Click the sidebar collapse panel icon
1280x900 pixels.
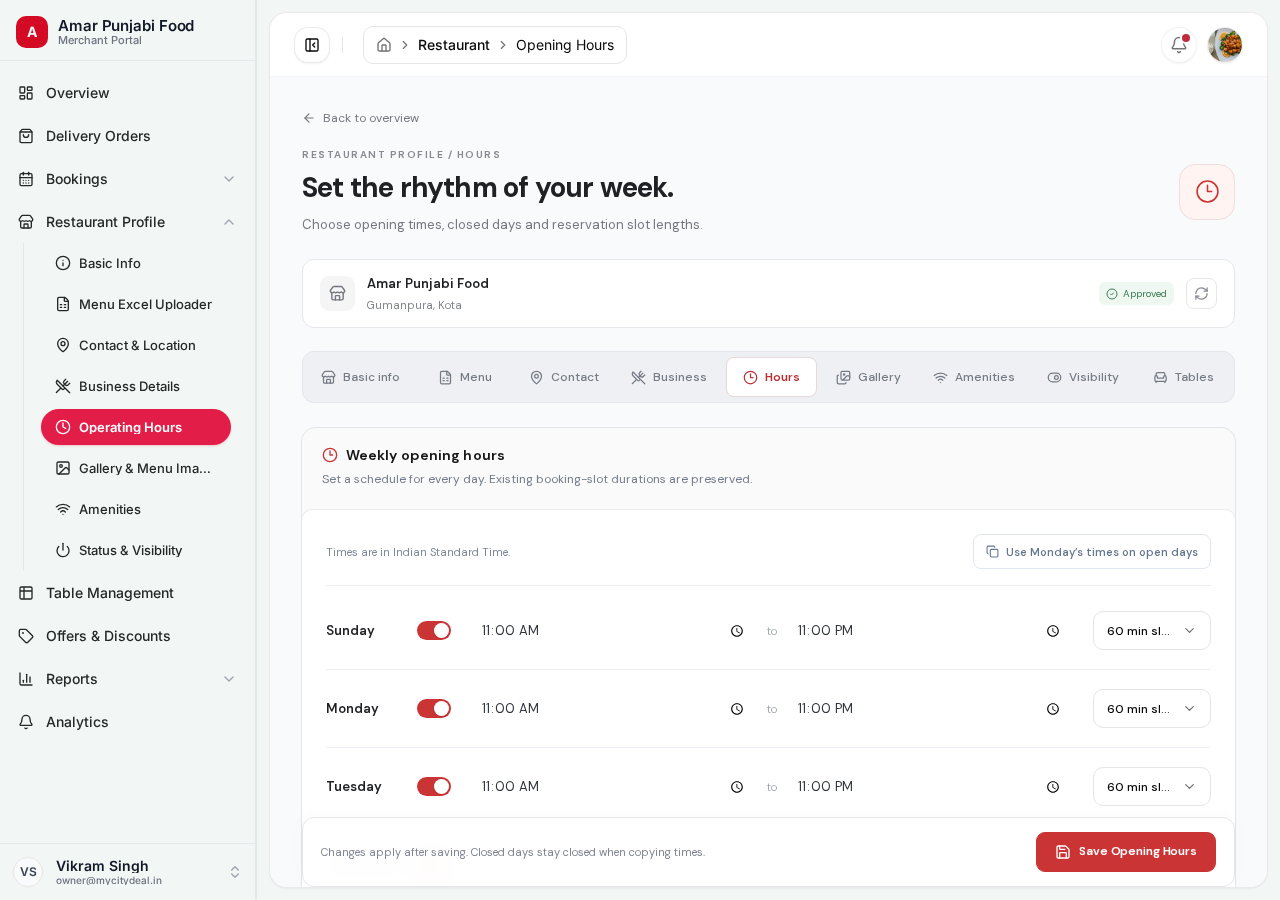point(312,45)
